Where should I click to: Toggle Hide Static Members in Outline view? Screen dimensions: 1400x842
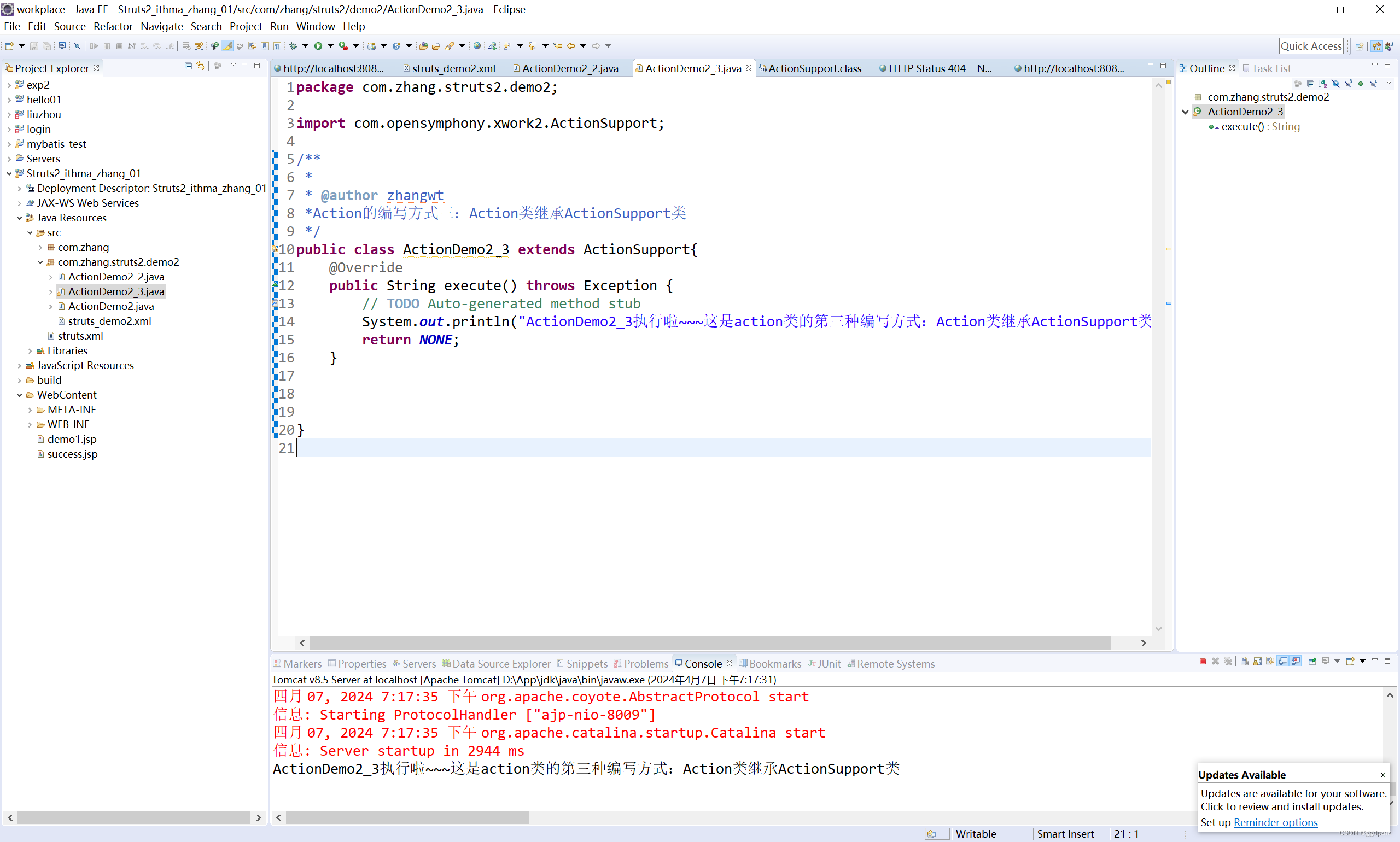1349,84
